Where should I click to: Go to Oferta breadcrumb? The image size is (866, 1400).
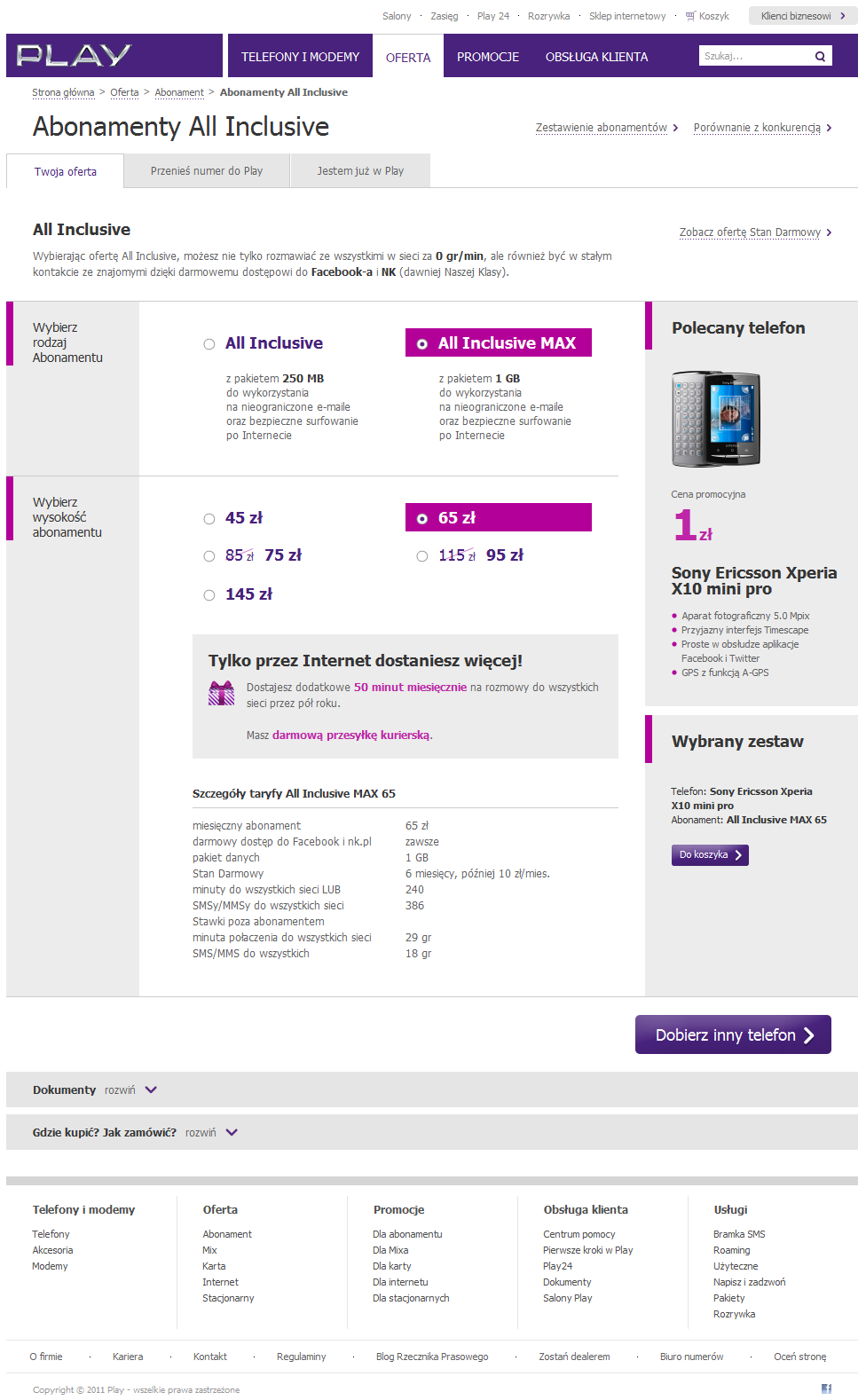pos(124,92)
